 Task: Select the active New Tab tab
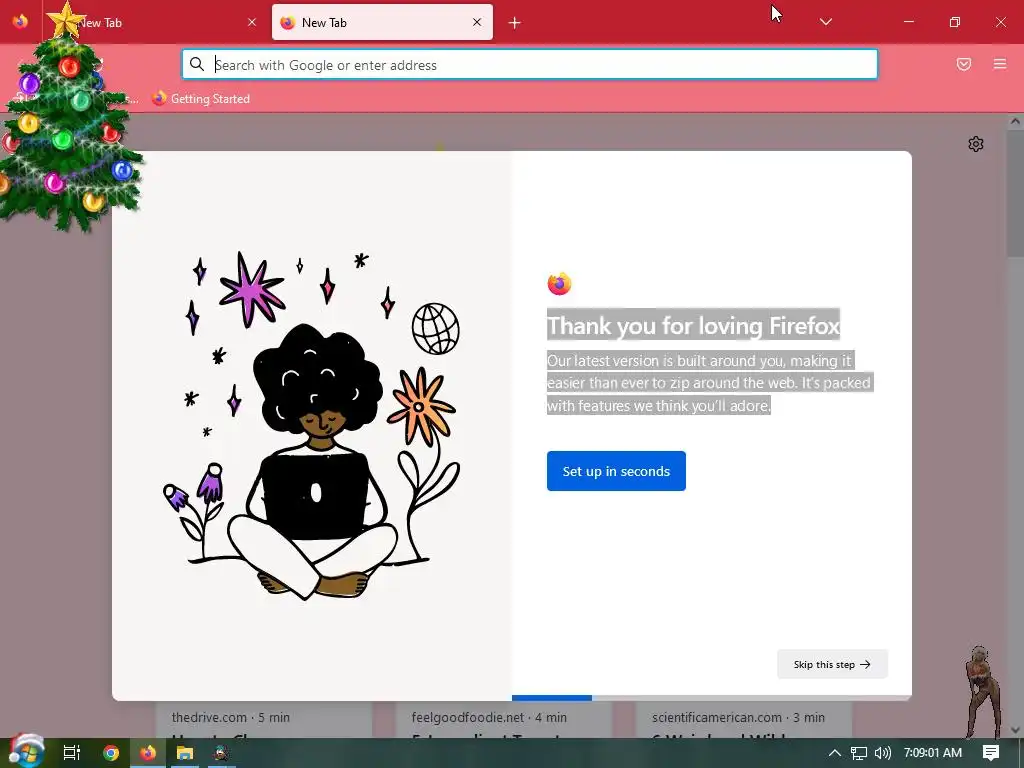382,22
